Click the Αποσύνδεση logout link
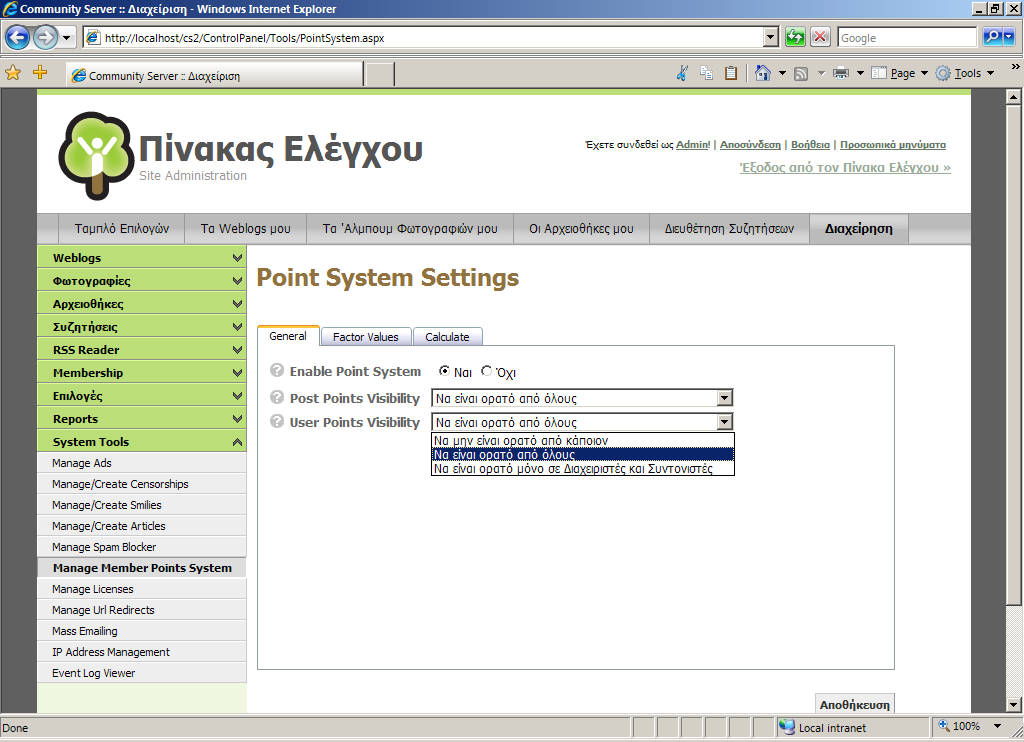This screenshot has width=1024, height=742. pos(750,145)
